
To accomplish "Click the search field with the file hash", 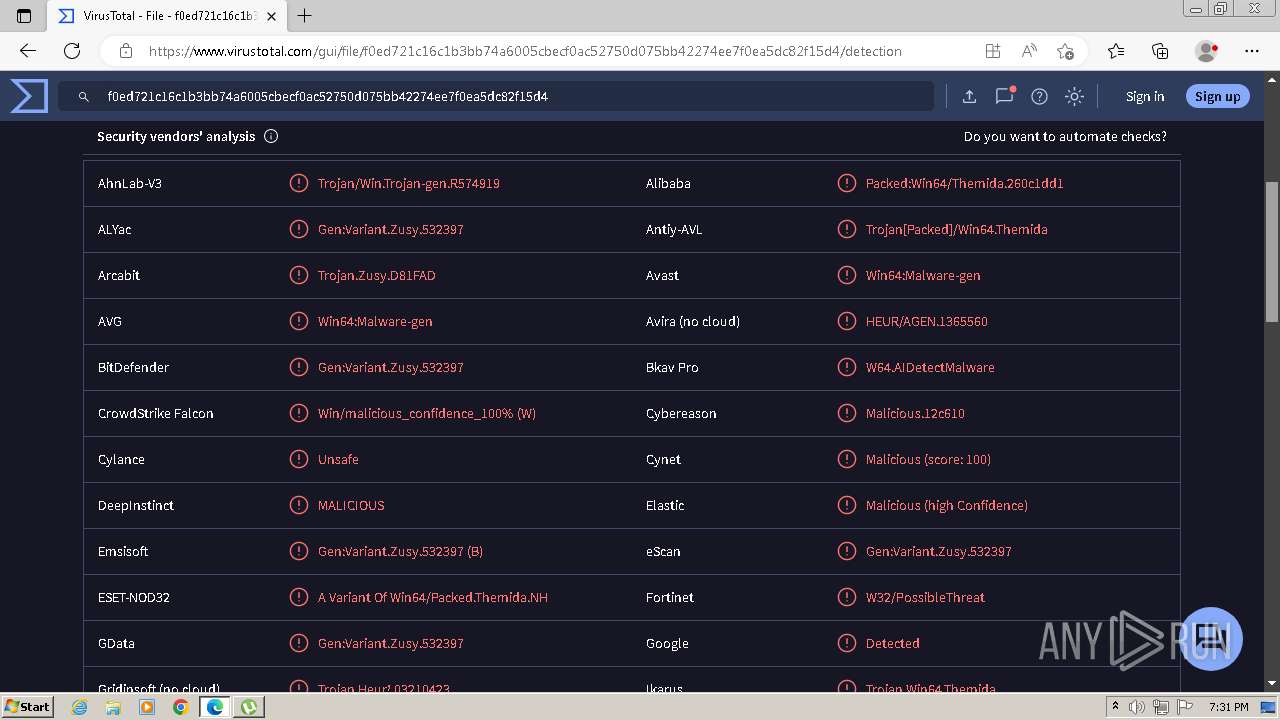I will tap(495, 96).
